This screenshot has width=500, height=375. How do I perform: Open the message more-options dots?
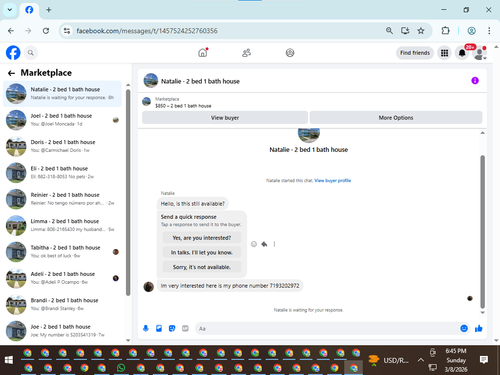click(x=274, y=244)
